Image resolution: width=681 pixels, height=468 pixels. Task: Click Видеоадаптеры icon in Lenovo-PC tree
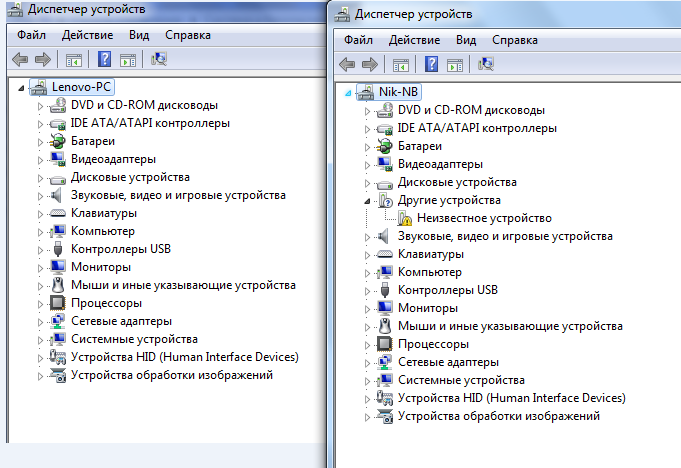click(57, 159)
